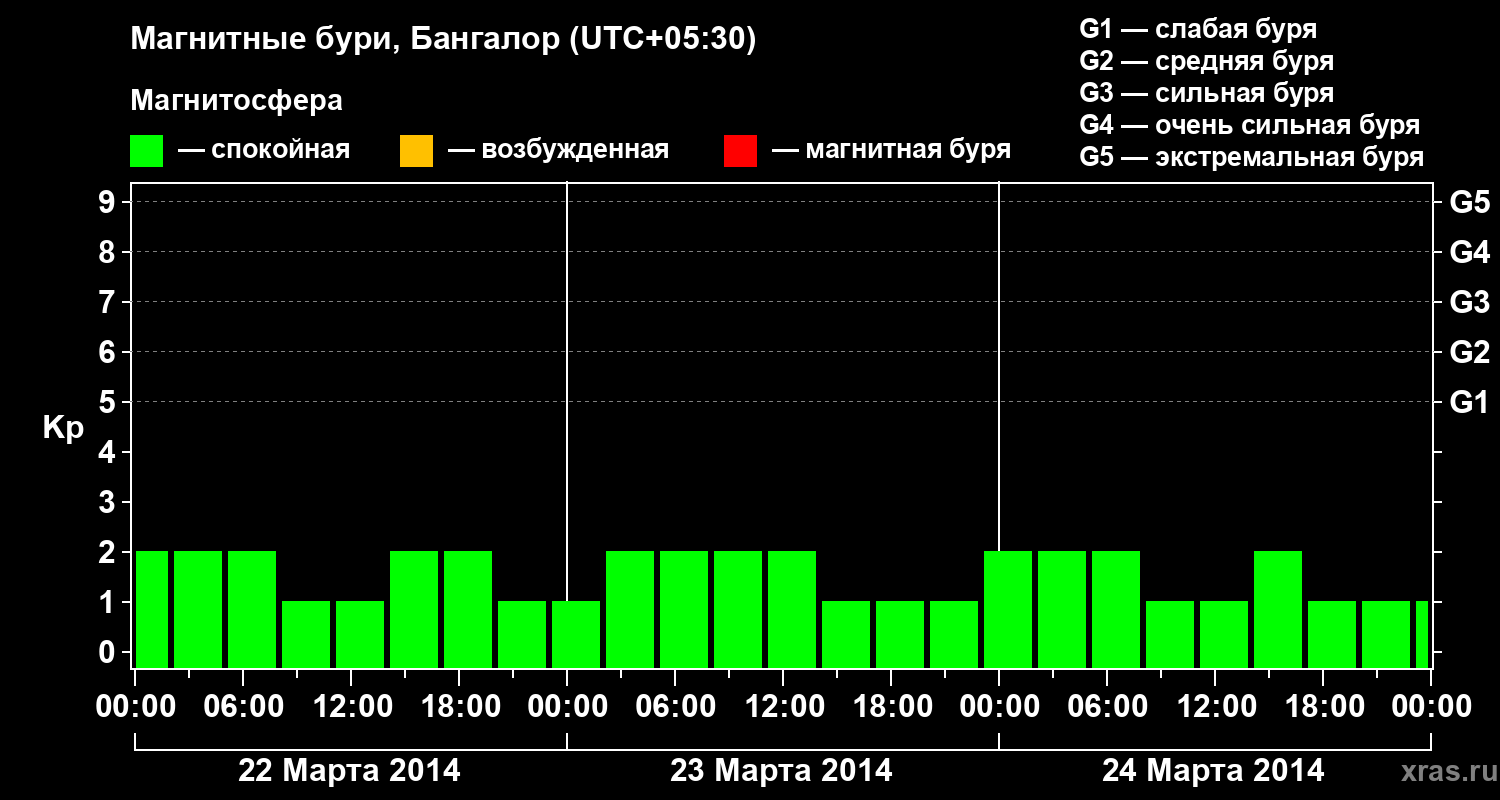Click green bar above 18:00 on 22 Марта

point(468,609)
